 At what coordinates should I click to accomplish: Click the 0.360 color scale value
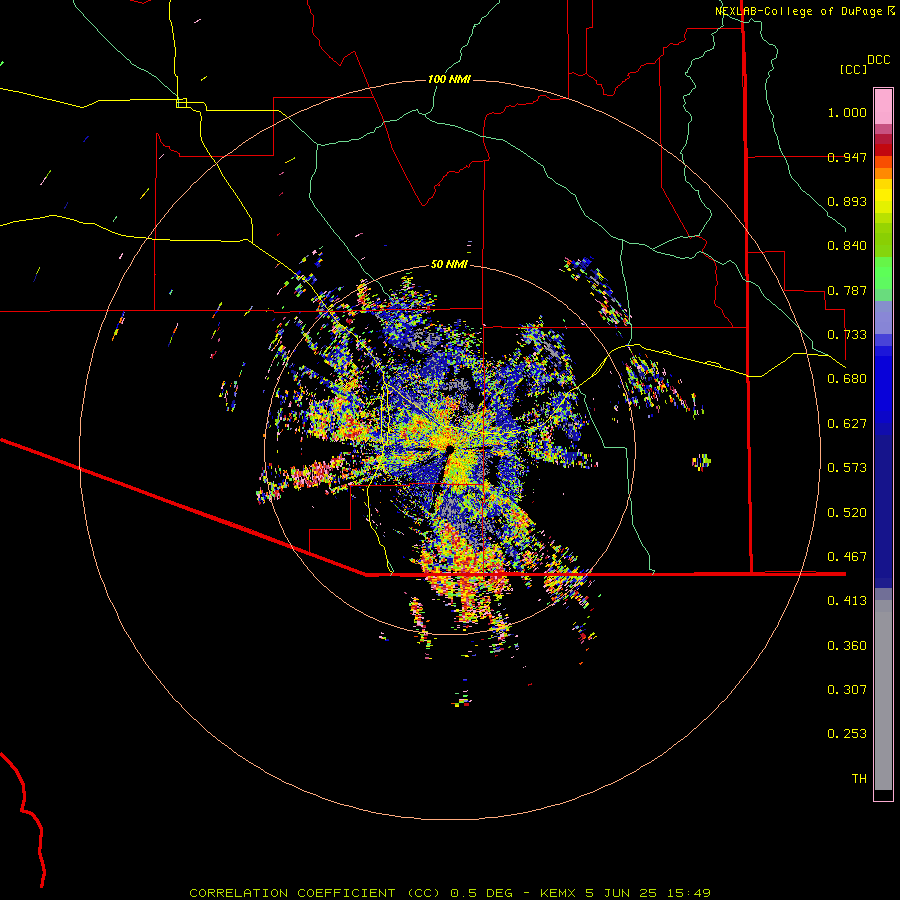pyautogui.click(x=847, y=646)
